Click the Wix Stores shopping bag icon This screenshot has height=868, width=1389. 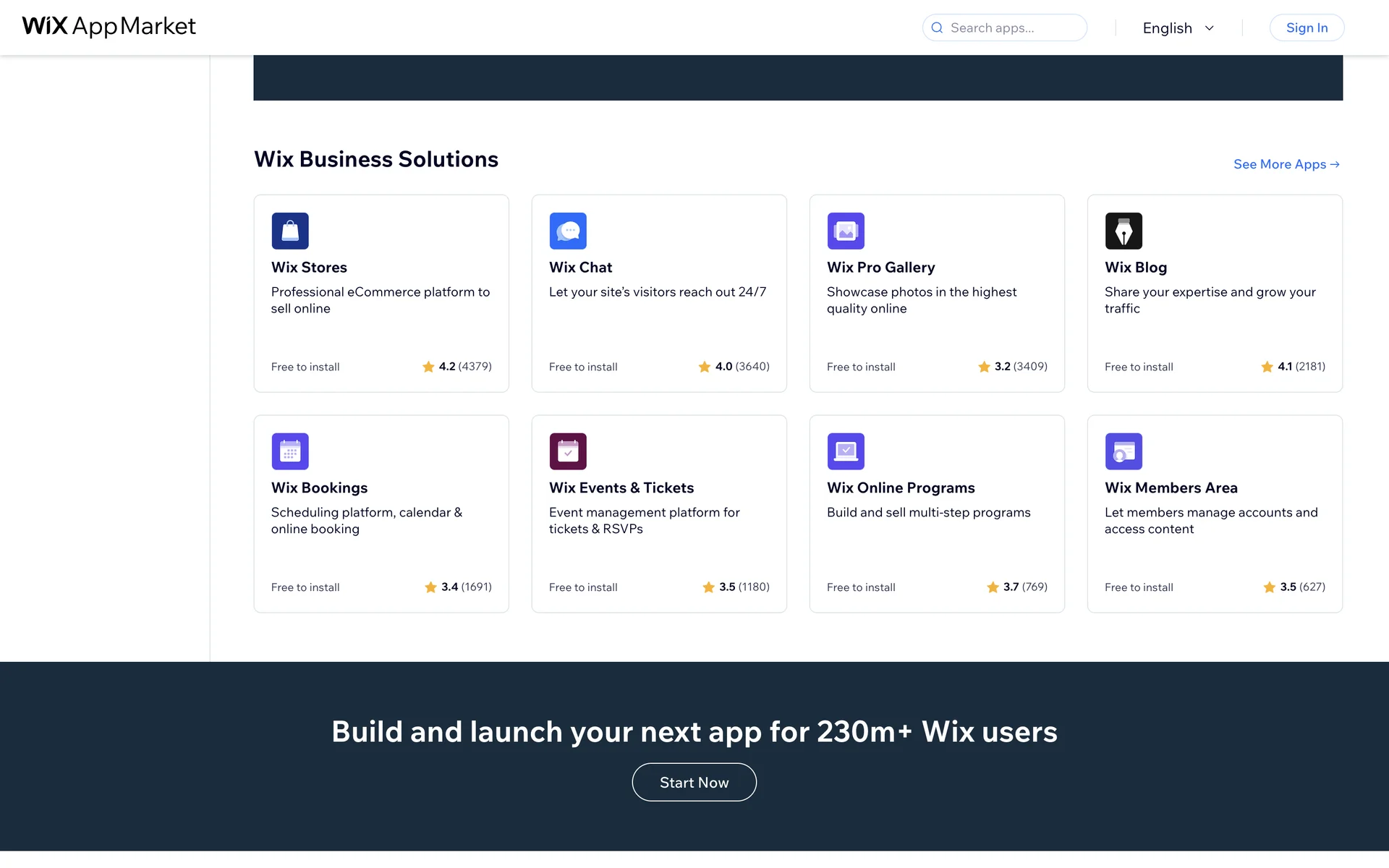290,231
